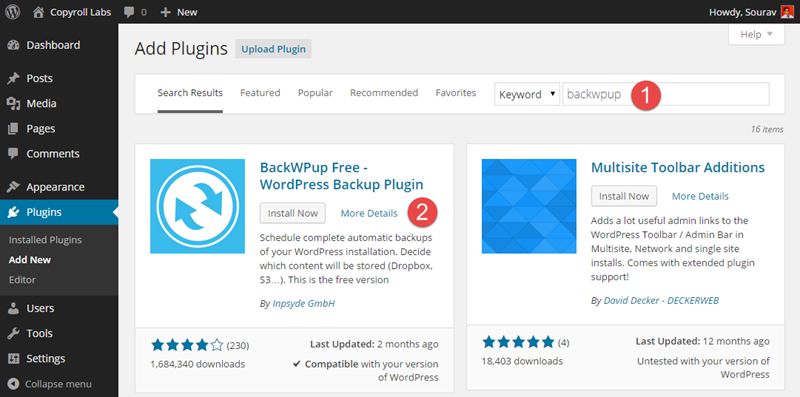Open Installed Plugins submenu item

45,240
